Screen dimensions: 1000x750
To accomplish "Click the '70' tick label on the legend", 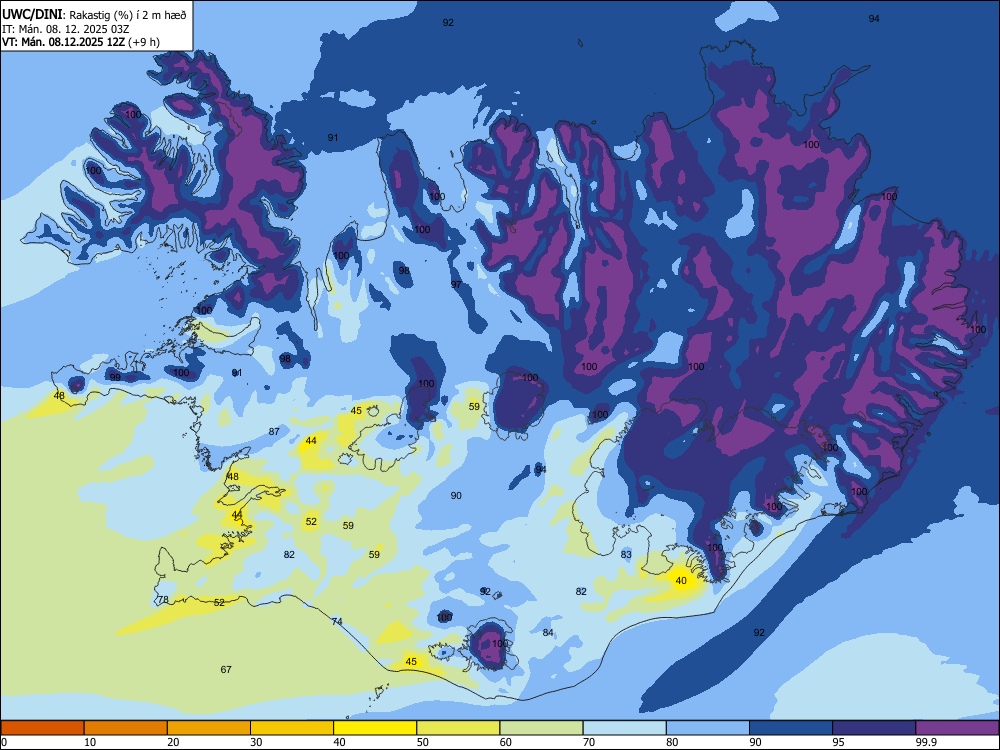I will 589,742.
